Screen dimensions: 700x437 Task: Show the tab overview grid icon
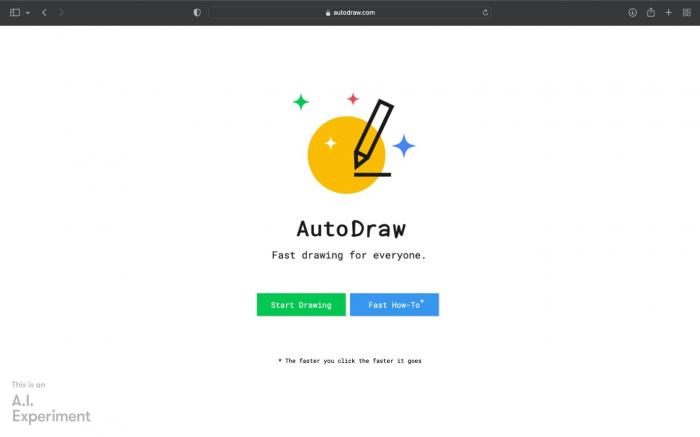687,12
